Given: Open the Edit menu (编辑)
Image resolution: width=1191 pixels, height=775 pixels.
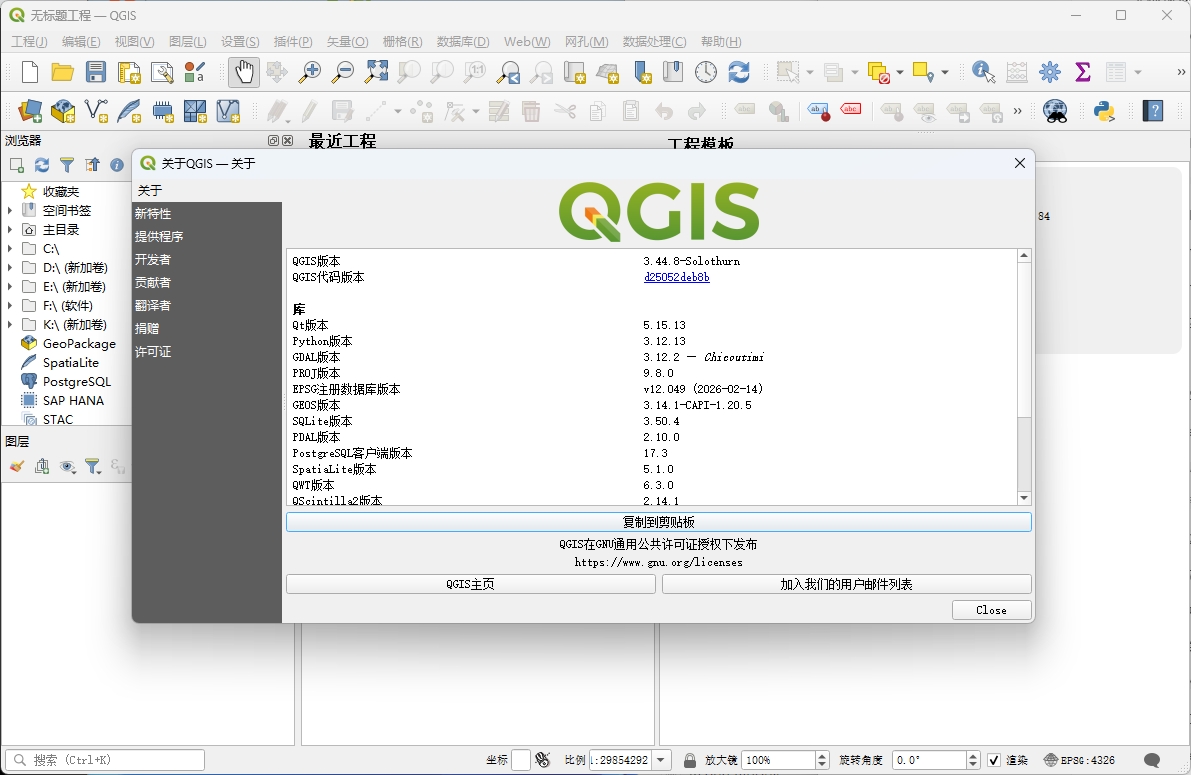Looking at the screenshot, I should coord(81,42).
